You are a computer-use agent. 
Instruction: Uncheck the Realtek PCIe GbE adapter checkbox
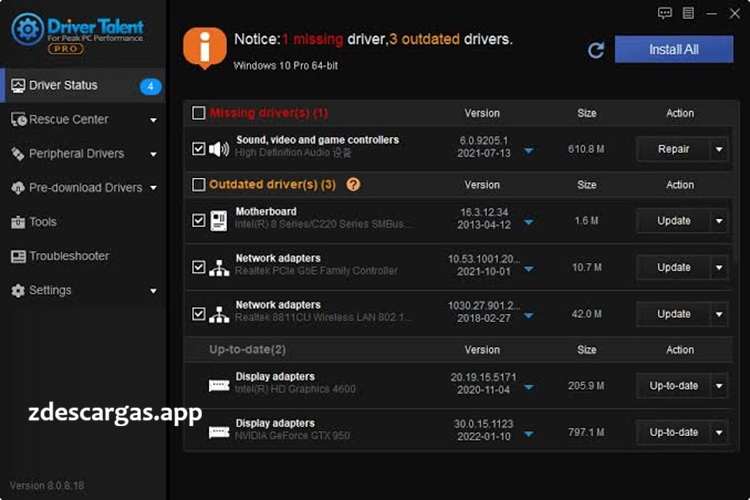click(199, 267)
